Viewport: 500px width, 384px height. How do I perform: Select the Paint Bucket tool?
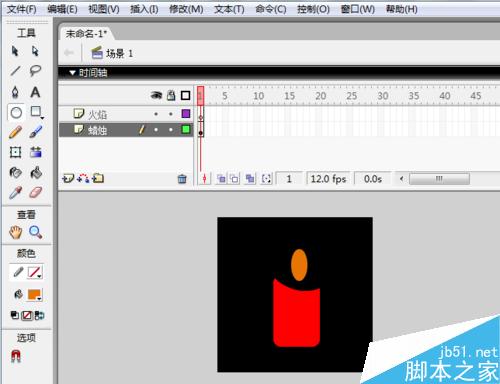(x=36, y=172)
